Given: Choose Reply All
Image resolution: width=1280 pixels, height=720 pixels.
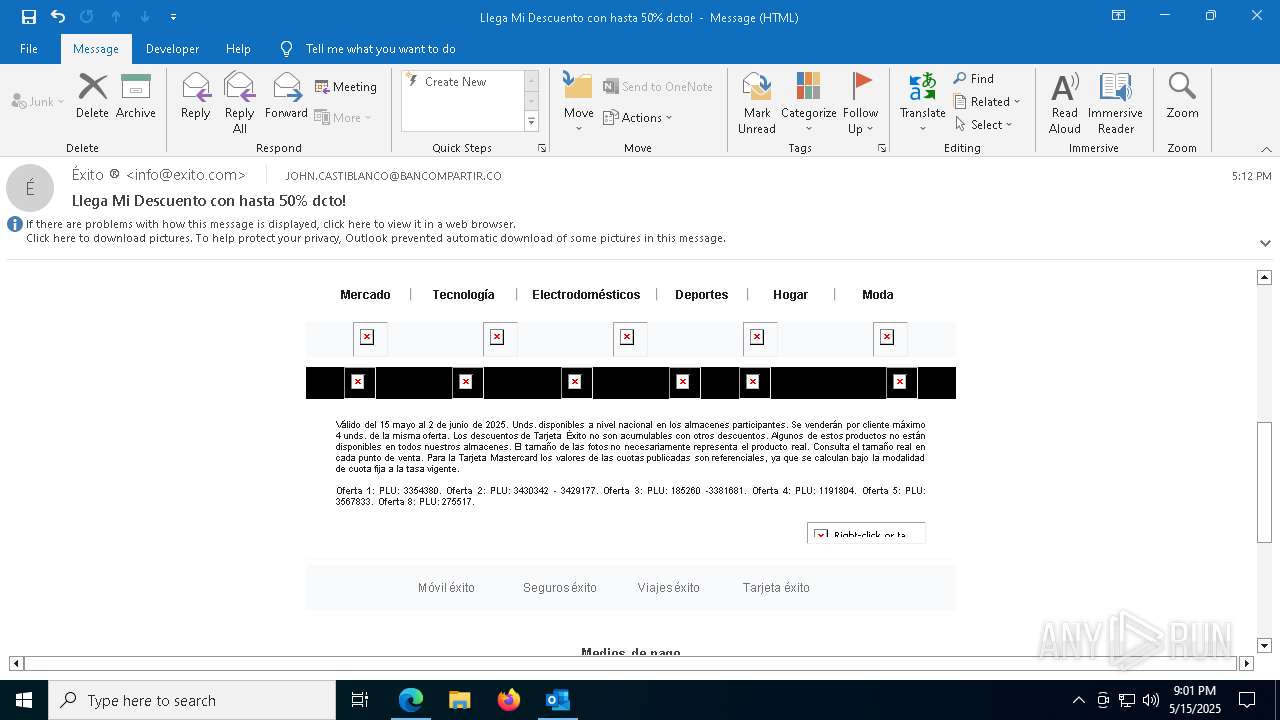Looking at the screenshot, I should (x=240, y=103).
